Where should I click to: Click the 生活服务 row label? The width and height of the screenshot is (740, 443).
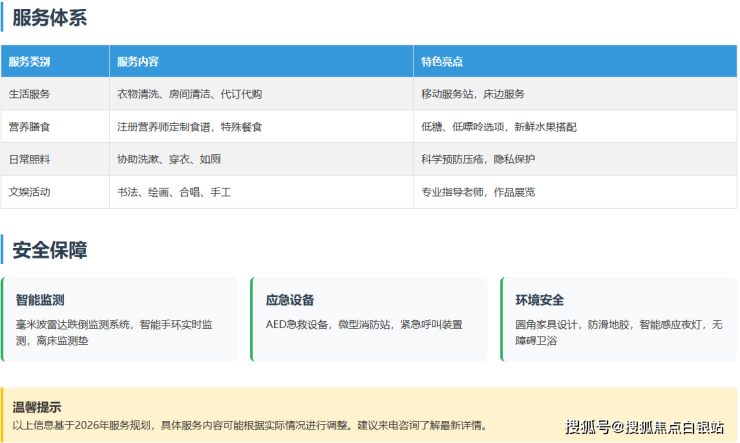(30, 94)
